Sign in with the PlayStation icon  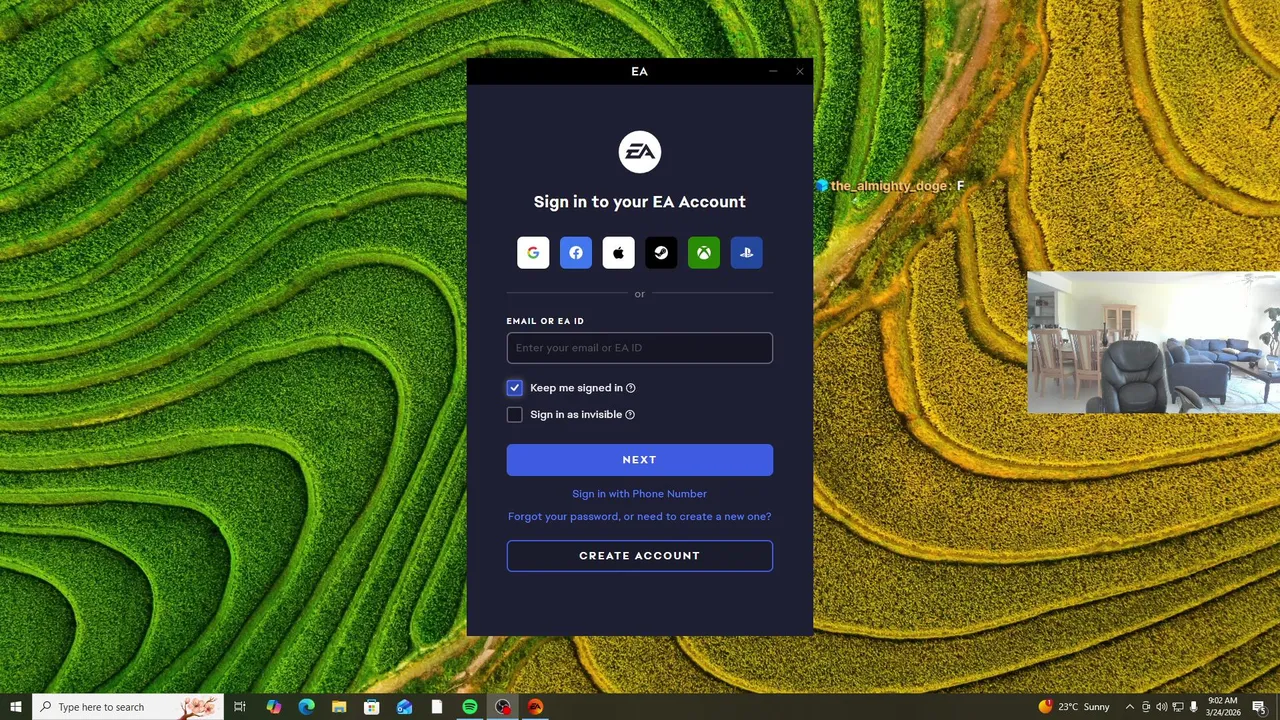(x=746, y=253)
